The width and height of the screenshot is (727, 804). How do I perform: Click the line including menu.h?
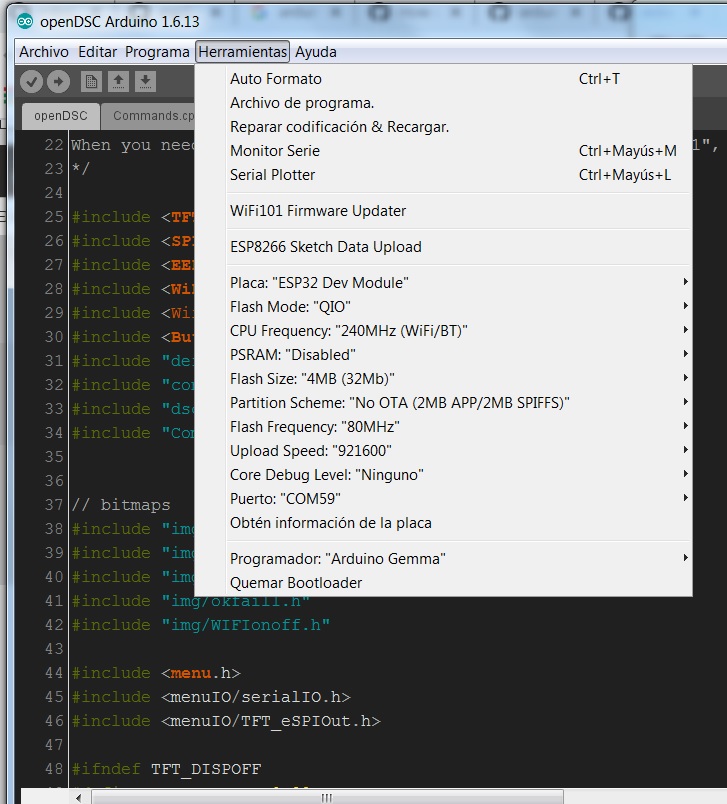156,673
